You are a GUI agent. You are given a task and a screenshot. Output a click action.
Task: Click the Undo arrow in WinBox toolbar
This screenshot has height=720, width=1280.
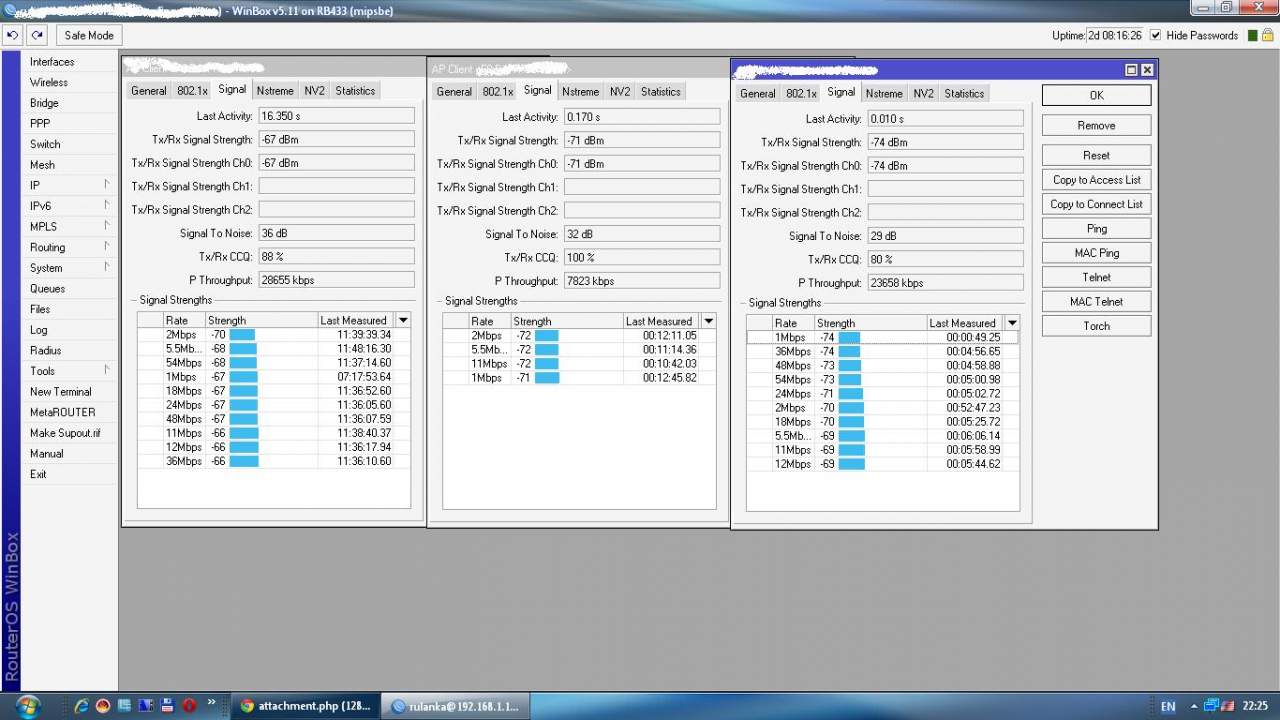pos(12,35)
